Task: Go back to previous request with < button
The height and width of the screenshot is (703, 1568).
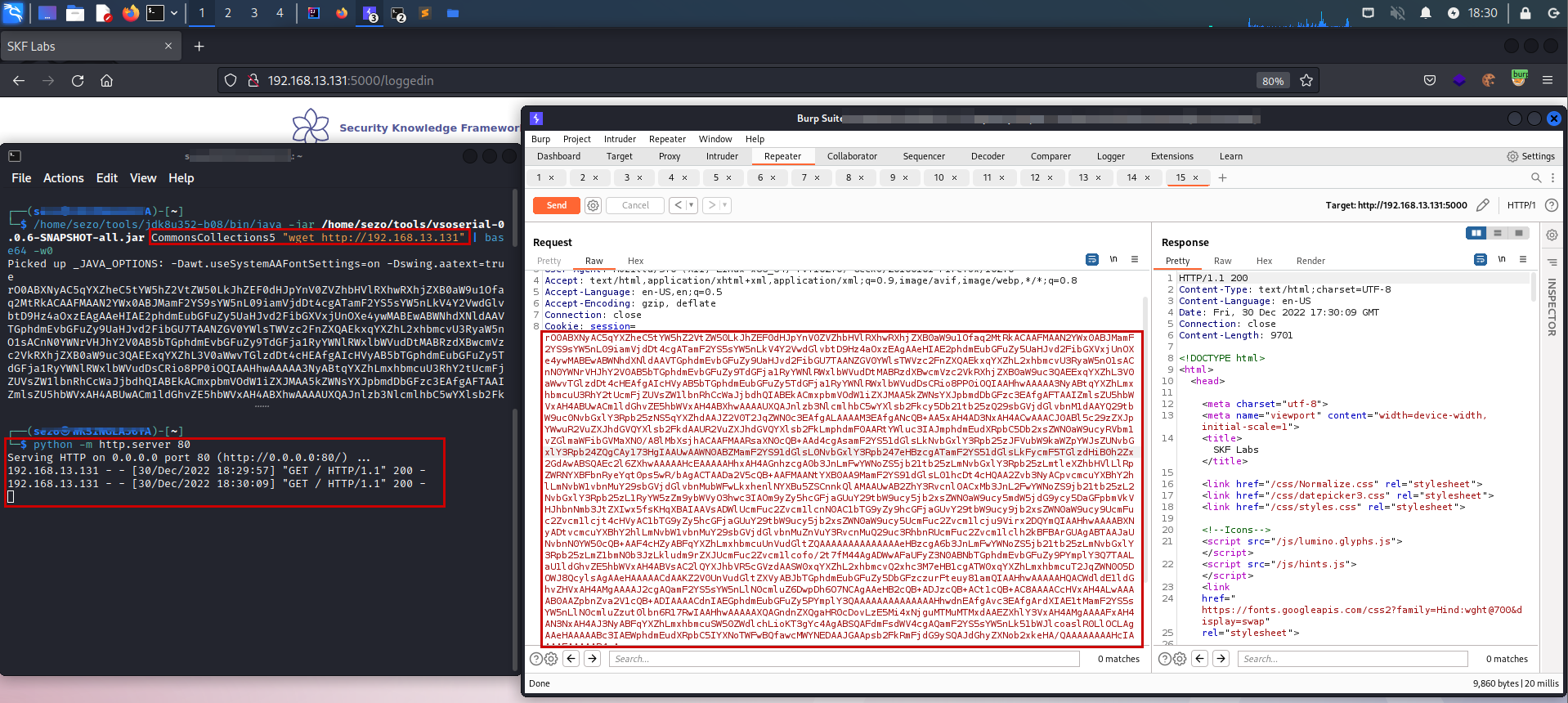Action: [x=678, y=205]
